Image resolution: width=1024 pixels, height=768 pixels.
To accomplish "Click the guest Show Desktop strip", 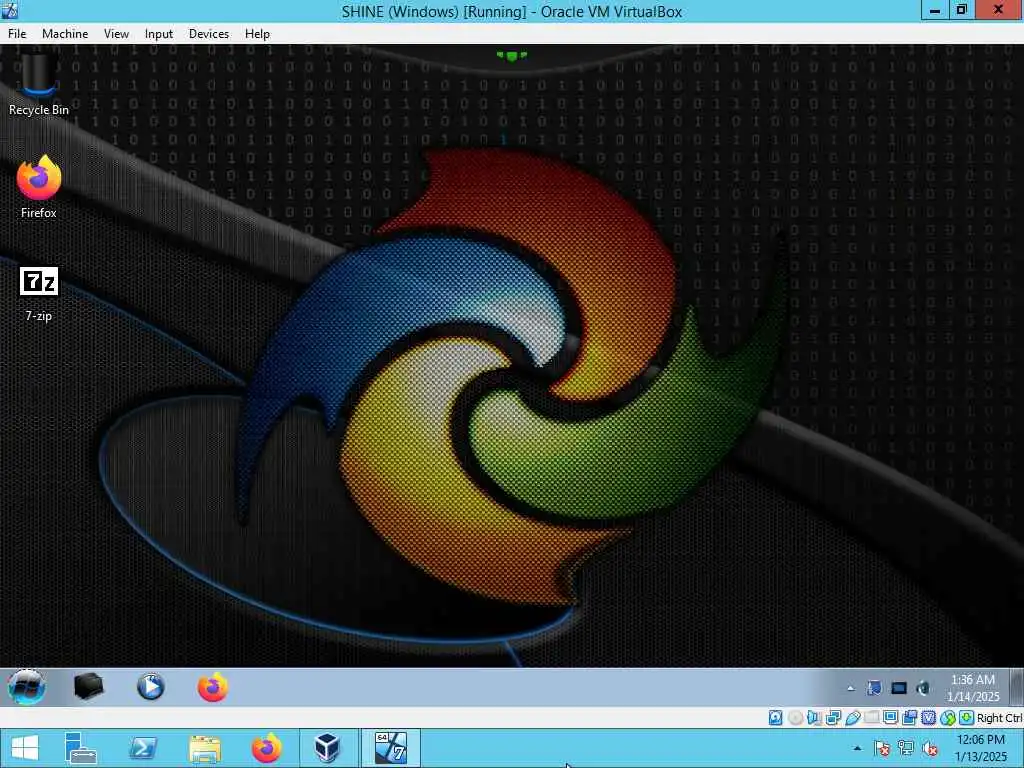I will point(1016,687).
